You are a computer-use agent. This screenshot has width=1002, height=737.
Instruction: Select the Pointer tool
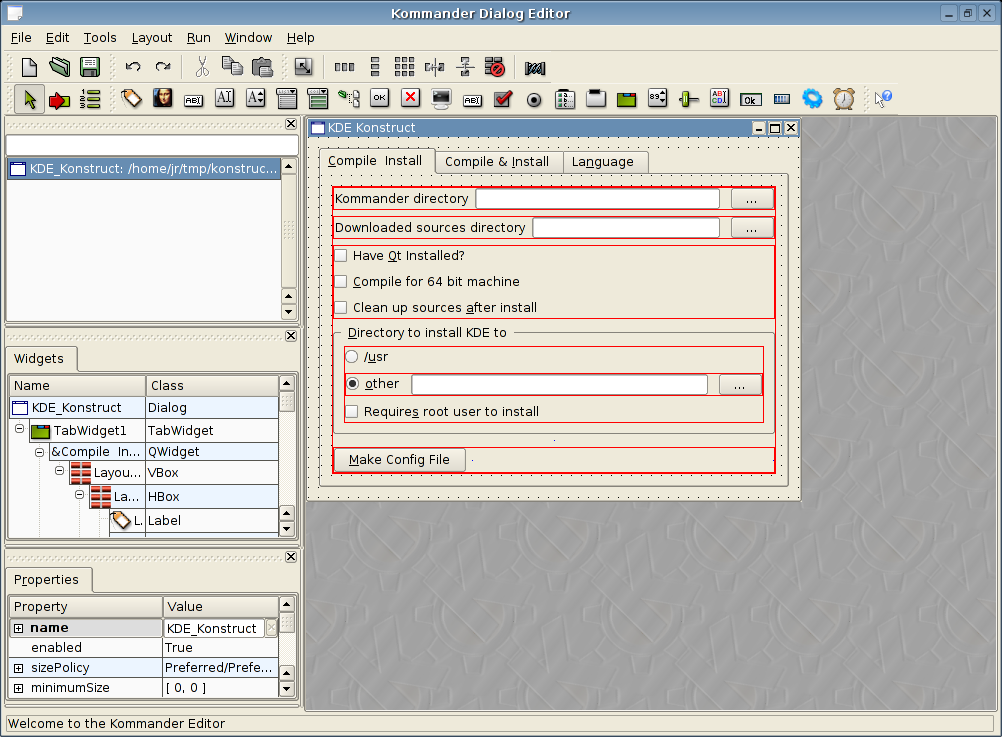29,99
